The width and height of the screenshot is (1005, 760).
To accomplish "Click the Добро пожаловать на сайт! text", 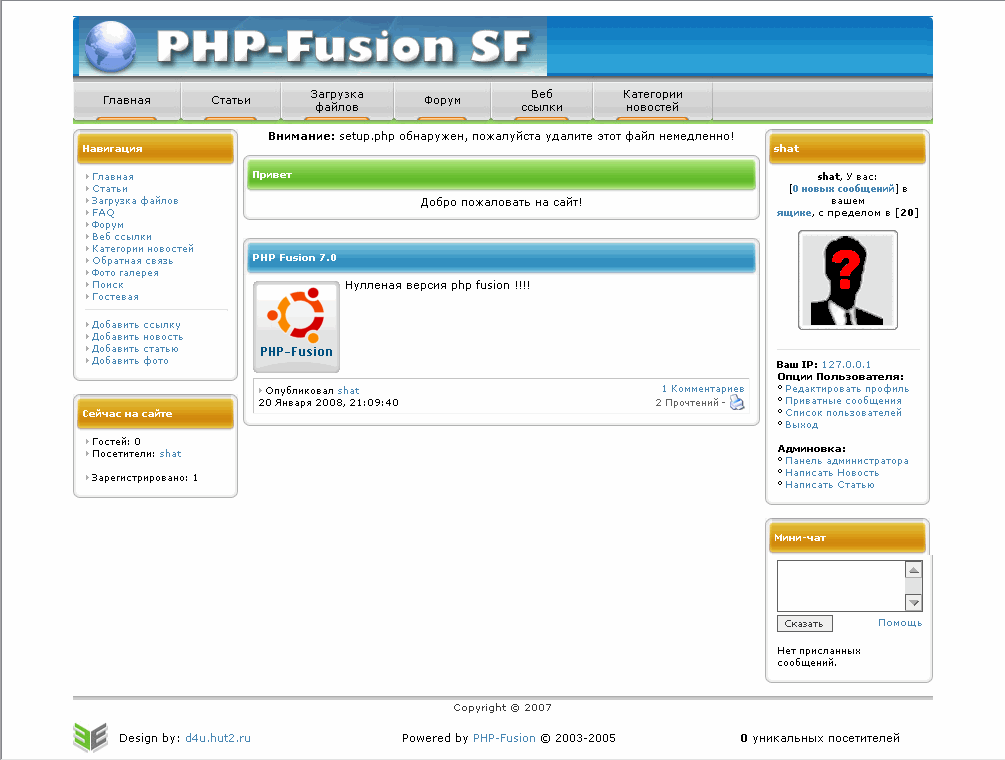I will tap(501, 202).
